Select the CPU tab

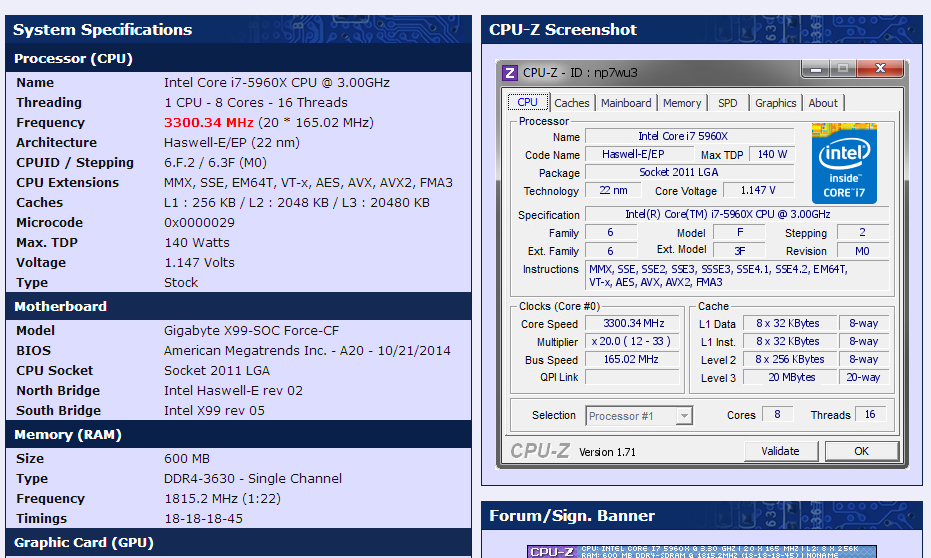527,102
